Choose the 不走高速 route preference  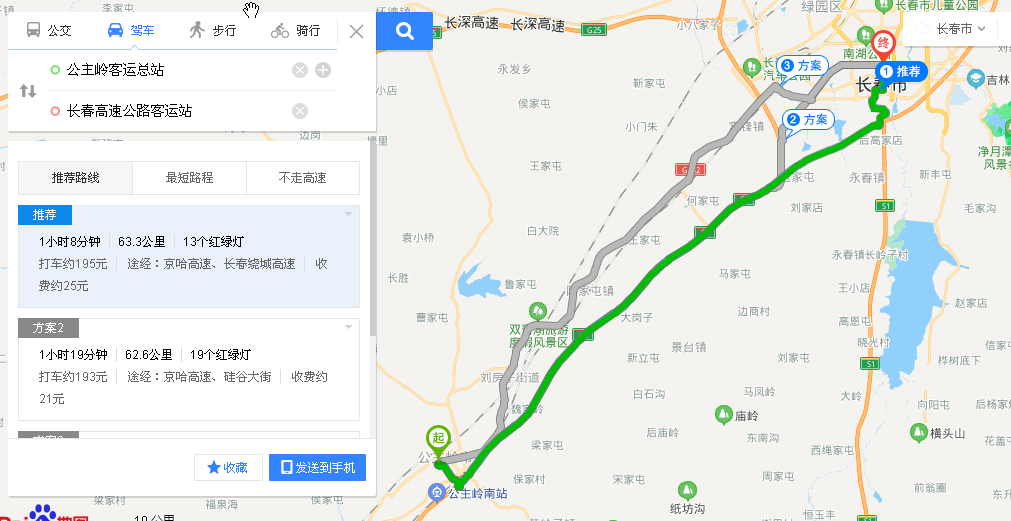tap(302, 178)
